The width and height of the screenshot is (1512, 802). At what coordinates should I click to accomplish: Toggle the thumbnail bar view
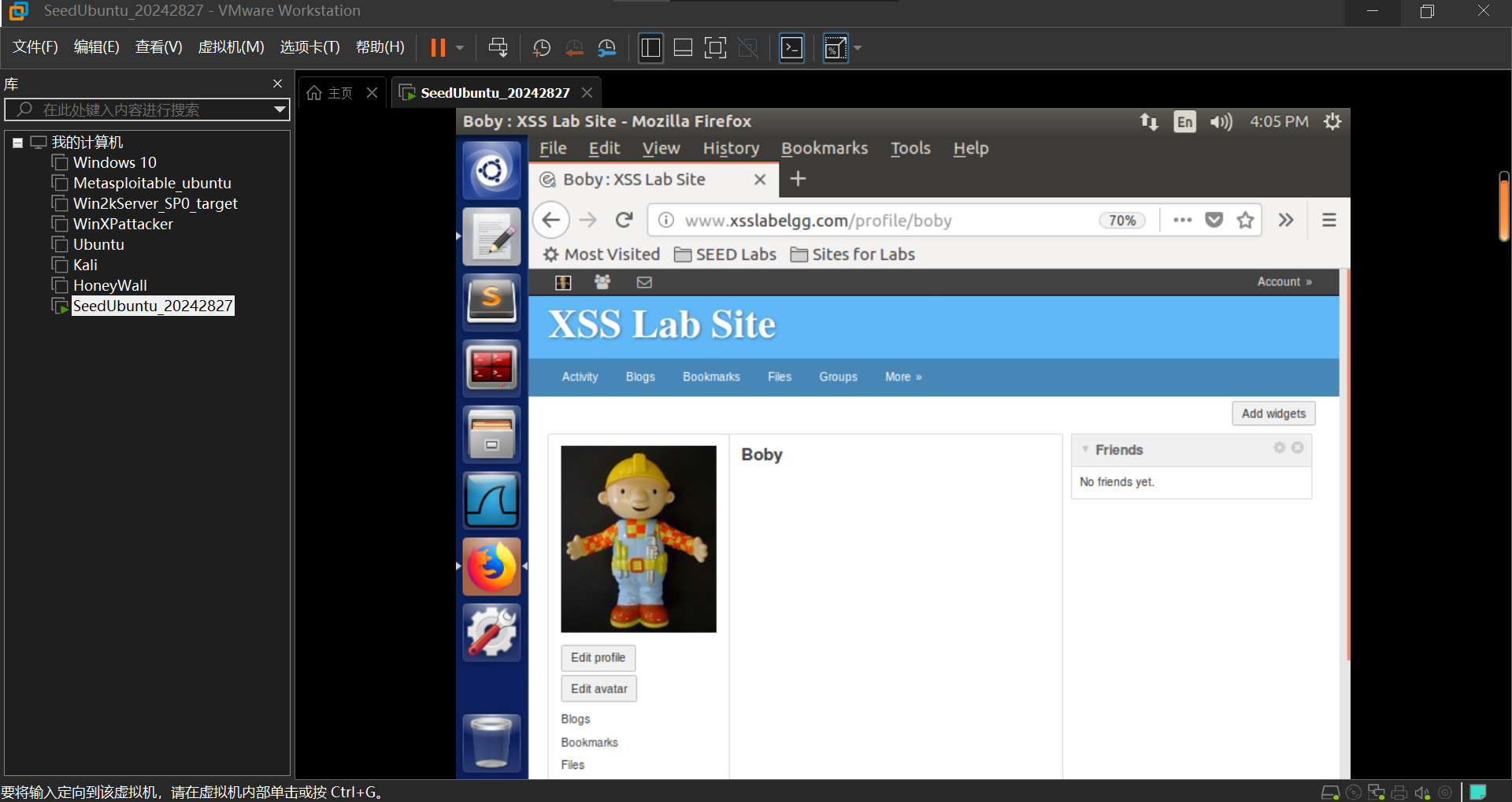coord(684,48)
